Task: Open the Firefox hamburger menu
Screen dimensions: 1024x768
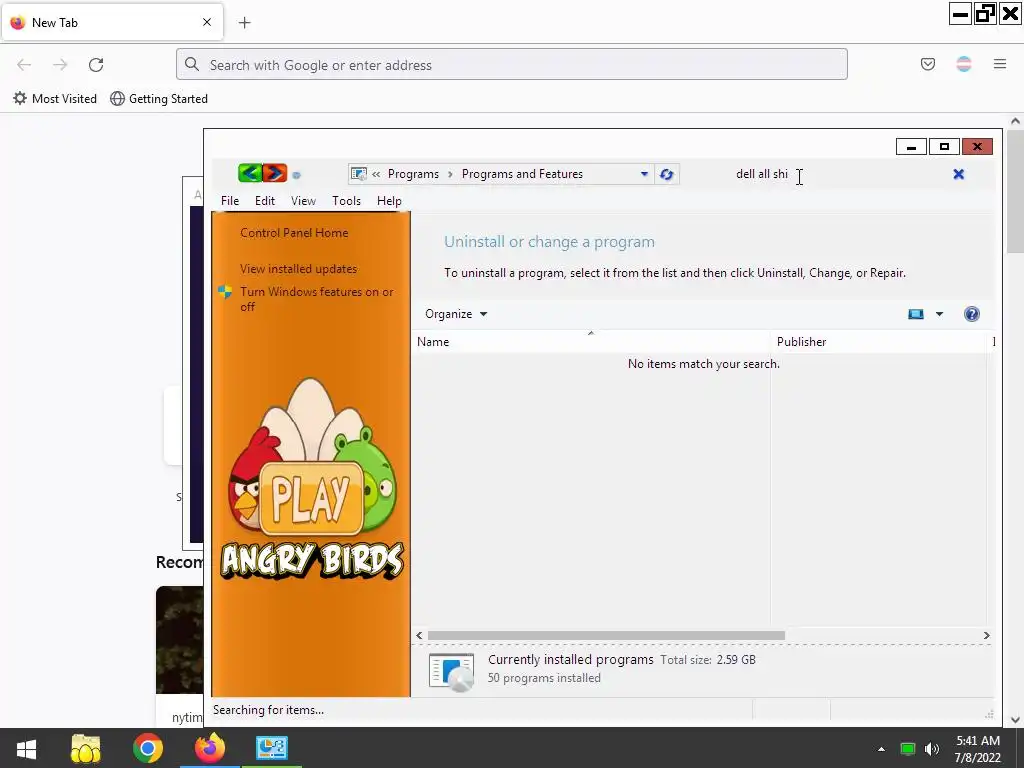Action: (1000, 64)
